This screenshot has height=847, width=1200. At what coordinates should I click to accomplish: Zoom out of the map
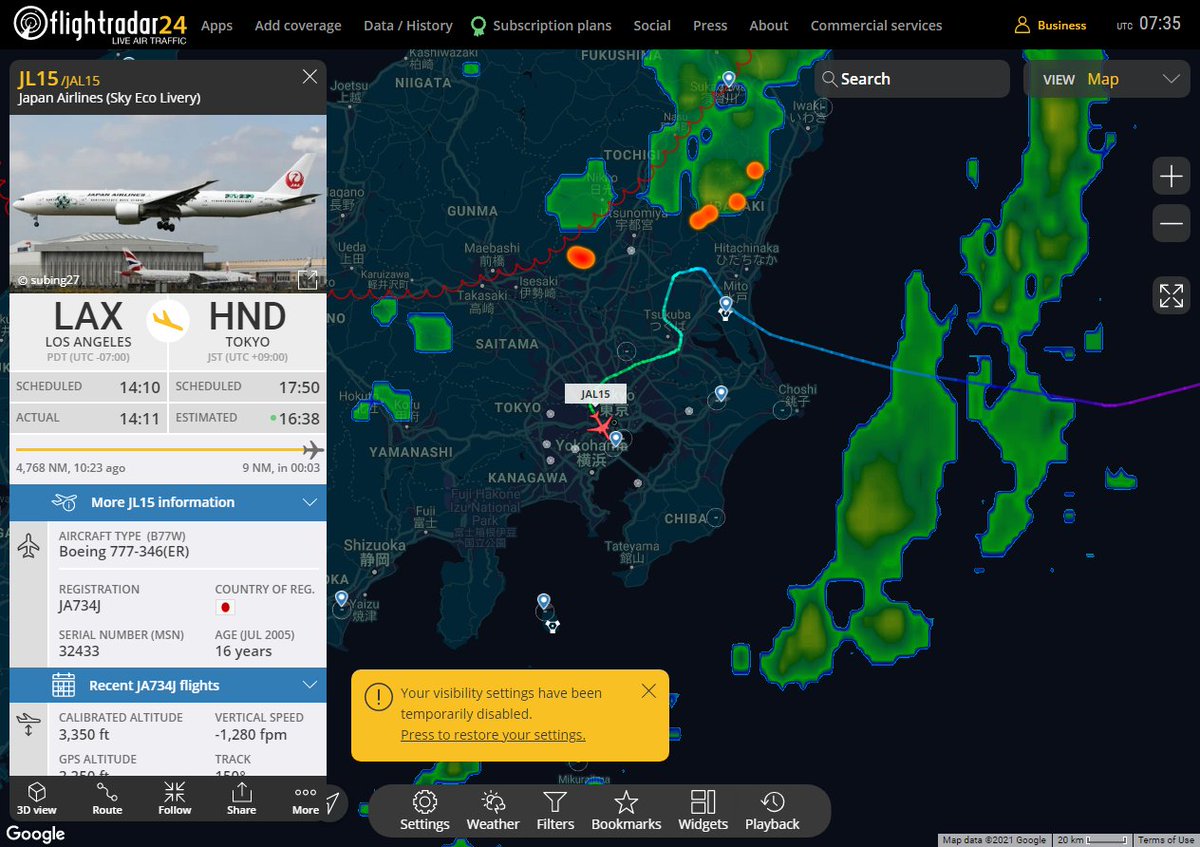click(x=1170, y=224)
